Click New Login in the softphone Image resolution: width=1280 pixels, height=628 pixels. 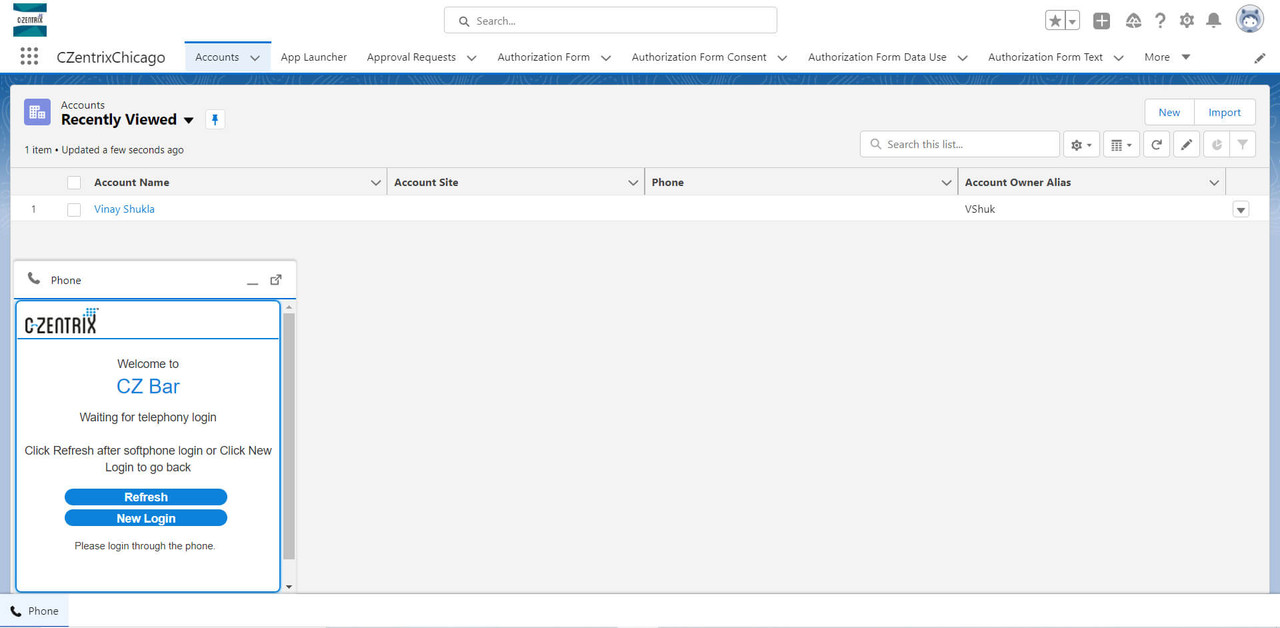click(x=146, y=518)
